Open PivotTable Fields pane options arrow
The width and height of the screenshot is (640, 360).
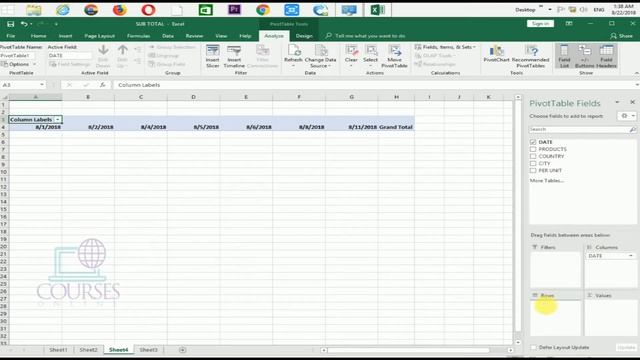617,102
